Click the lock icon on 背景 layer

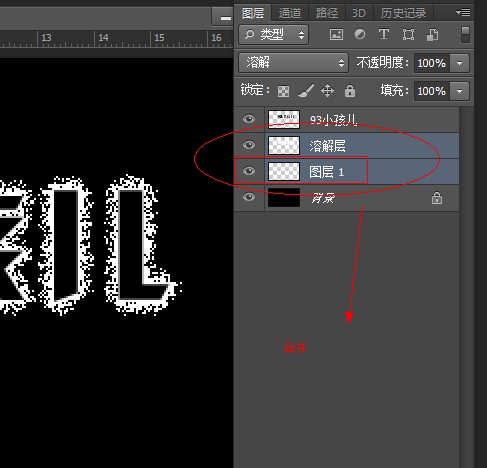[437, 198]
